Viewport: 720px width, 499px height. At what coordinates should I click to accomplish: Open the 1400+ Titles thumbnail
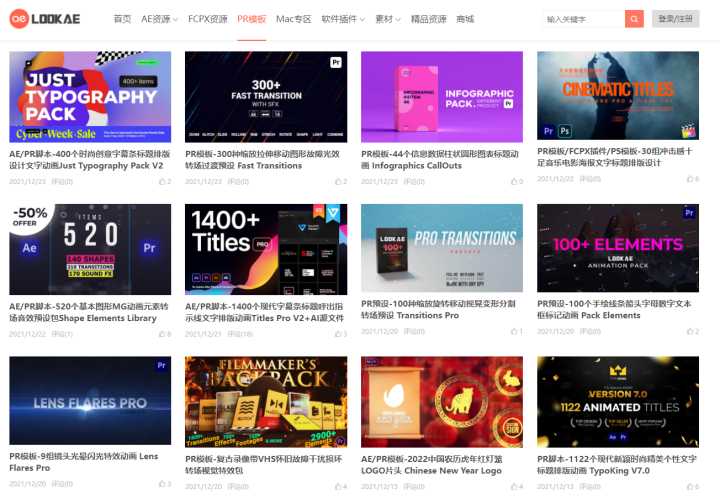(x=266, y=249)
